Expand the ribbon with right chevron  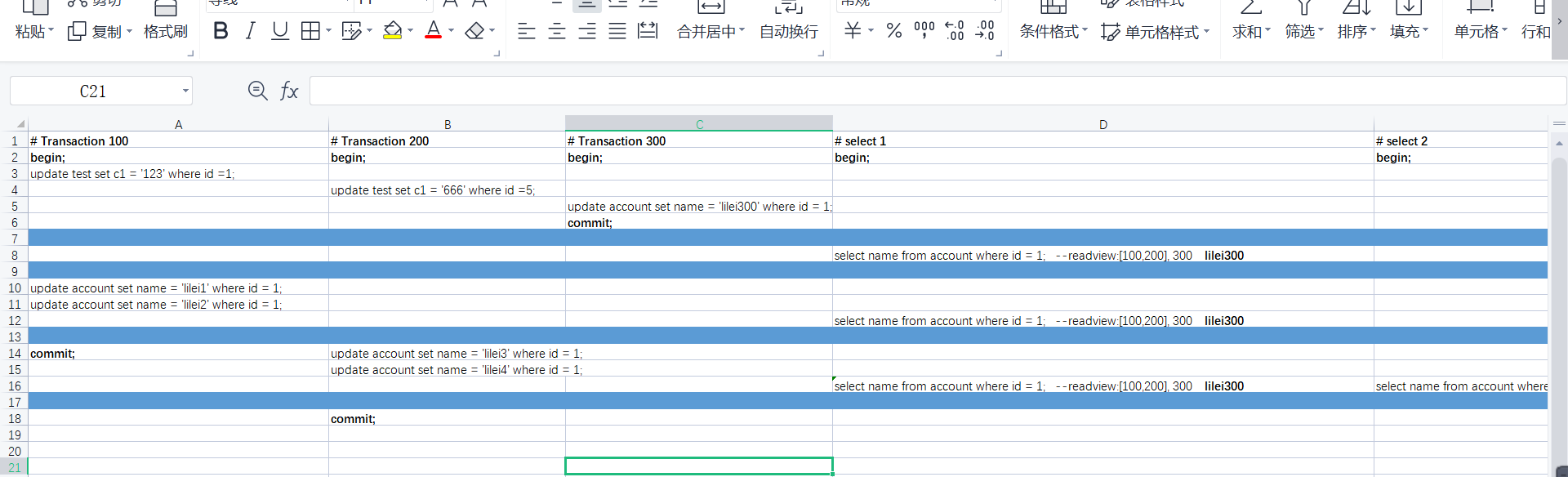[1559, 21]
